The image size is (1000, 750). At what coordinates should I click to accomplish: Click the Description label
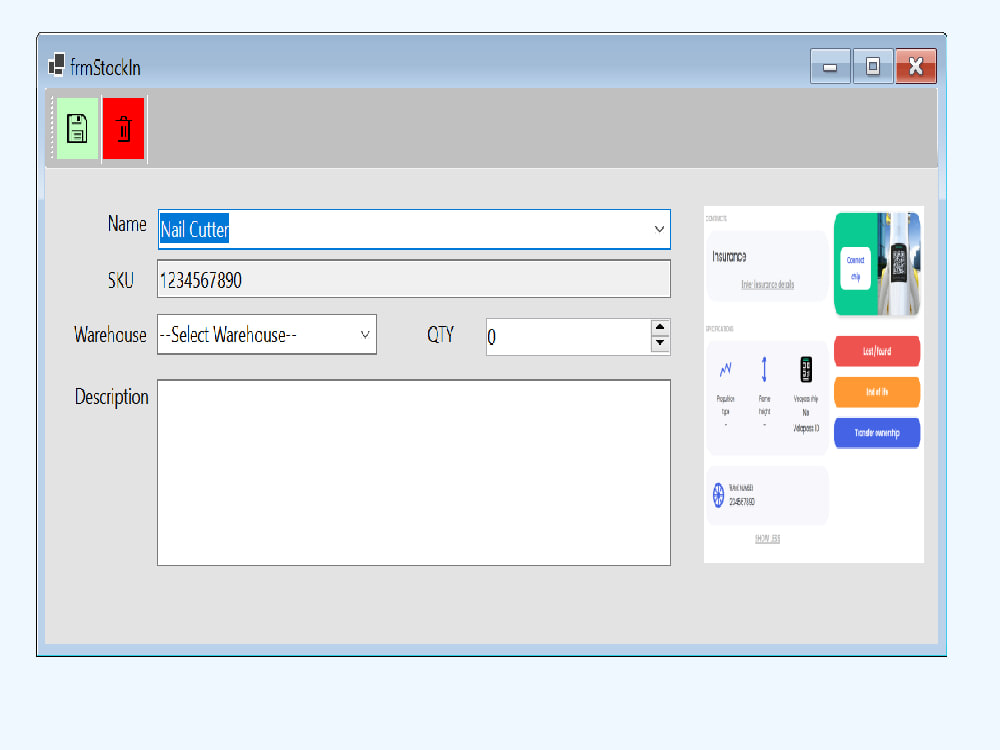(112, 397)
